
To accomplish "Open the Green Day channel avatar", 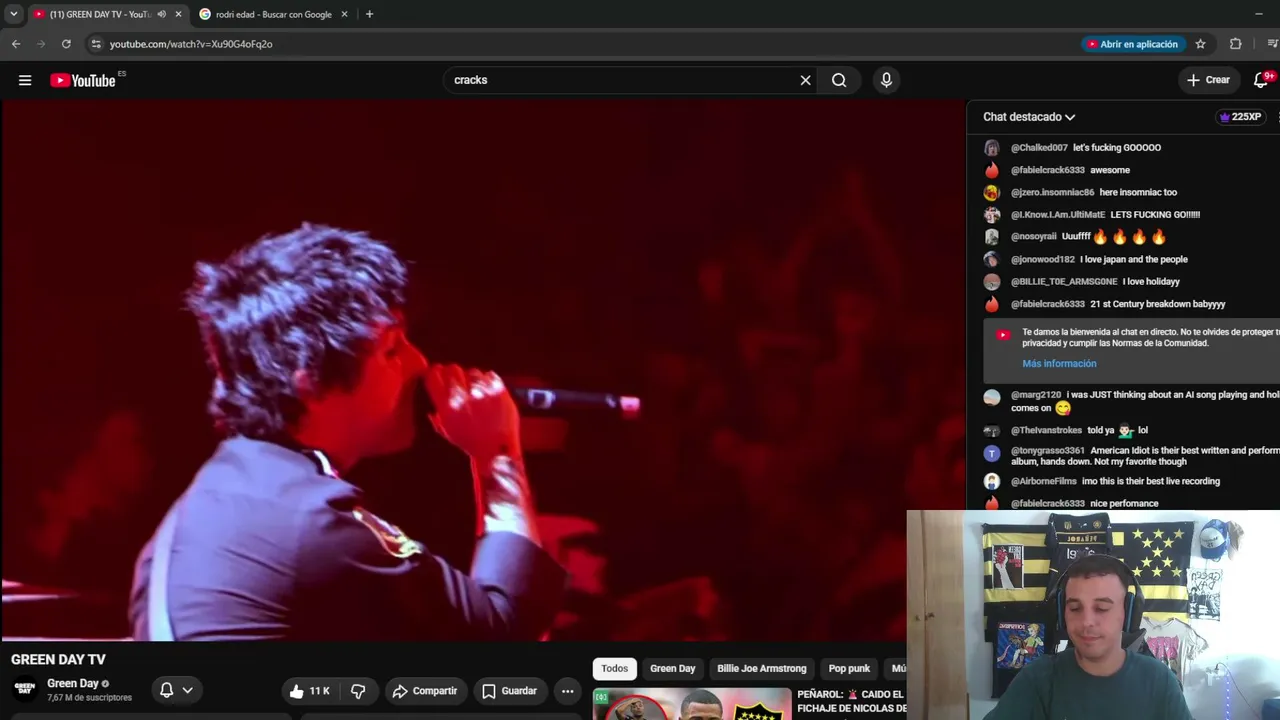I will tap(25, 689).
